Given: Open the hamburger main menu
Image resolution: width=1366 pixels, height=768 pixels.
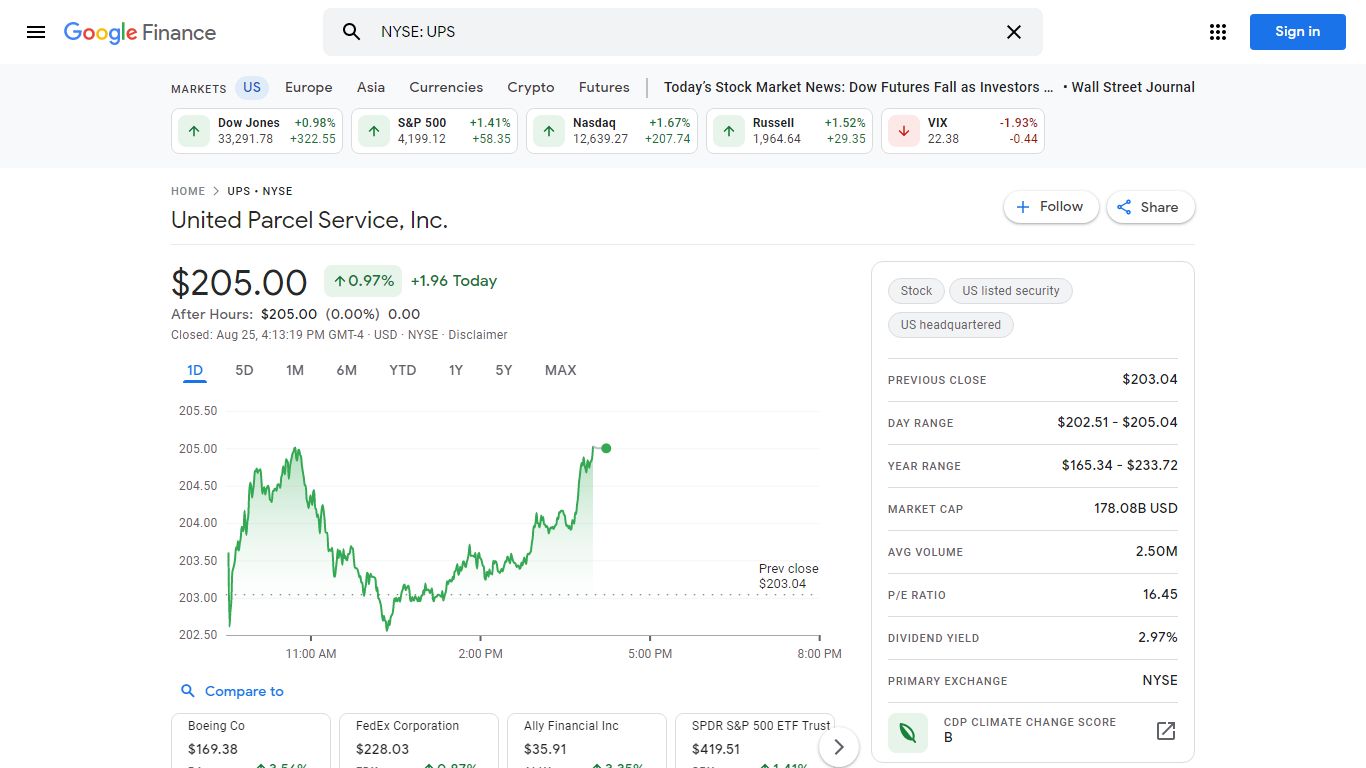Looking at the screenshot, I should [36, 32].
